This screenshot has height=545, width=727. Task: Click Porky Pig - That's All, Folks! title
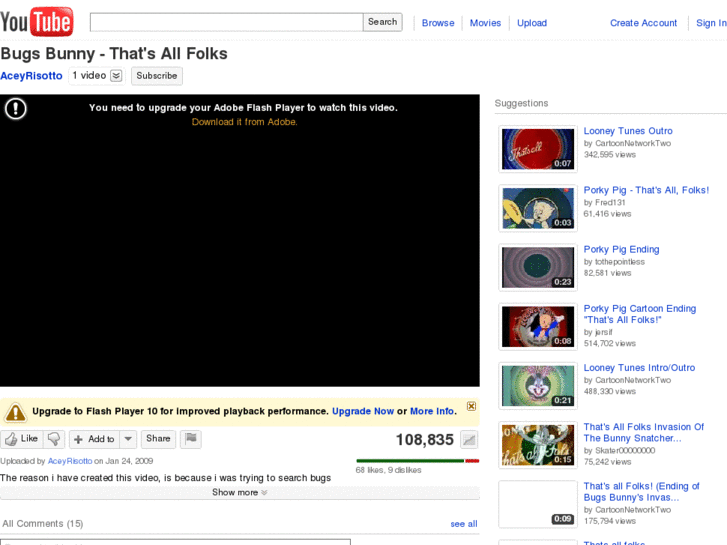point(646,190)
